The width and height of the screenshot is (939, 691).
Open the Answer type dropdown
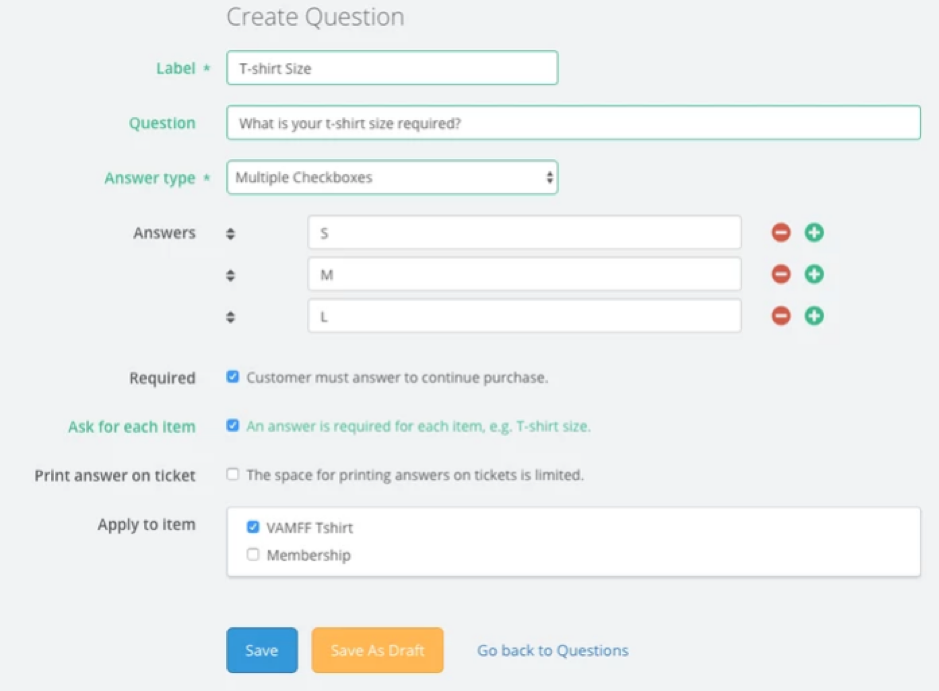click(x=392, y=177)
